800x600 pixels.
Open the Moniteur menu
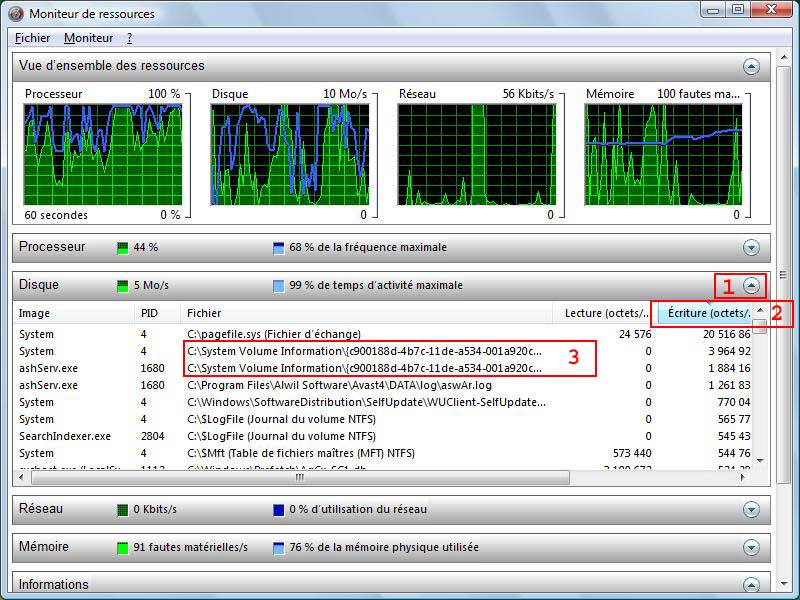pyautogui.click(x=88, y=38)
